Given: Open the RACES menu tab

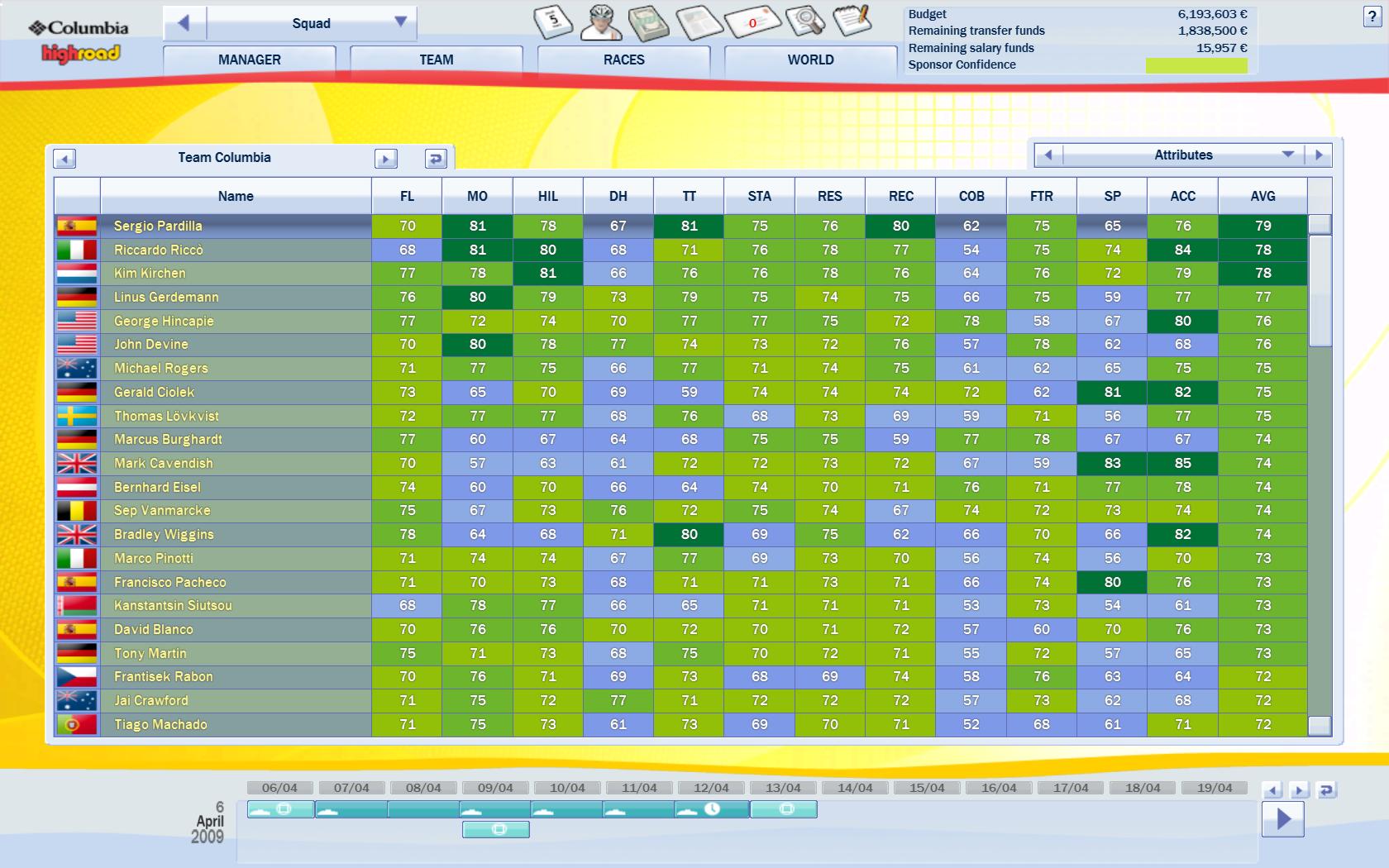Looking at the screenshot, I should (x=623, y=60).
